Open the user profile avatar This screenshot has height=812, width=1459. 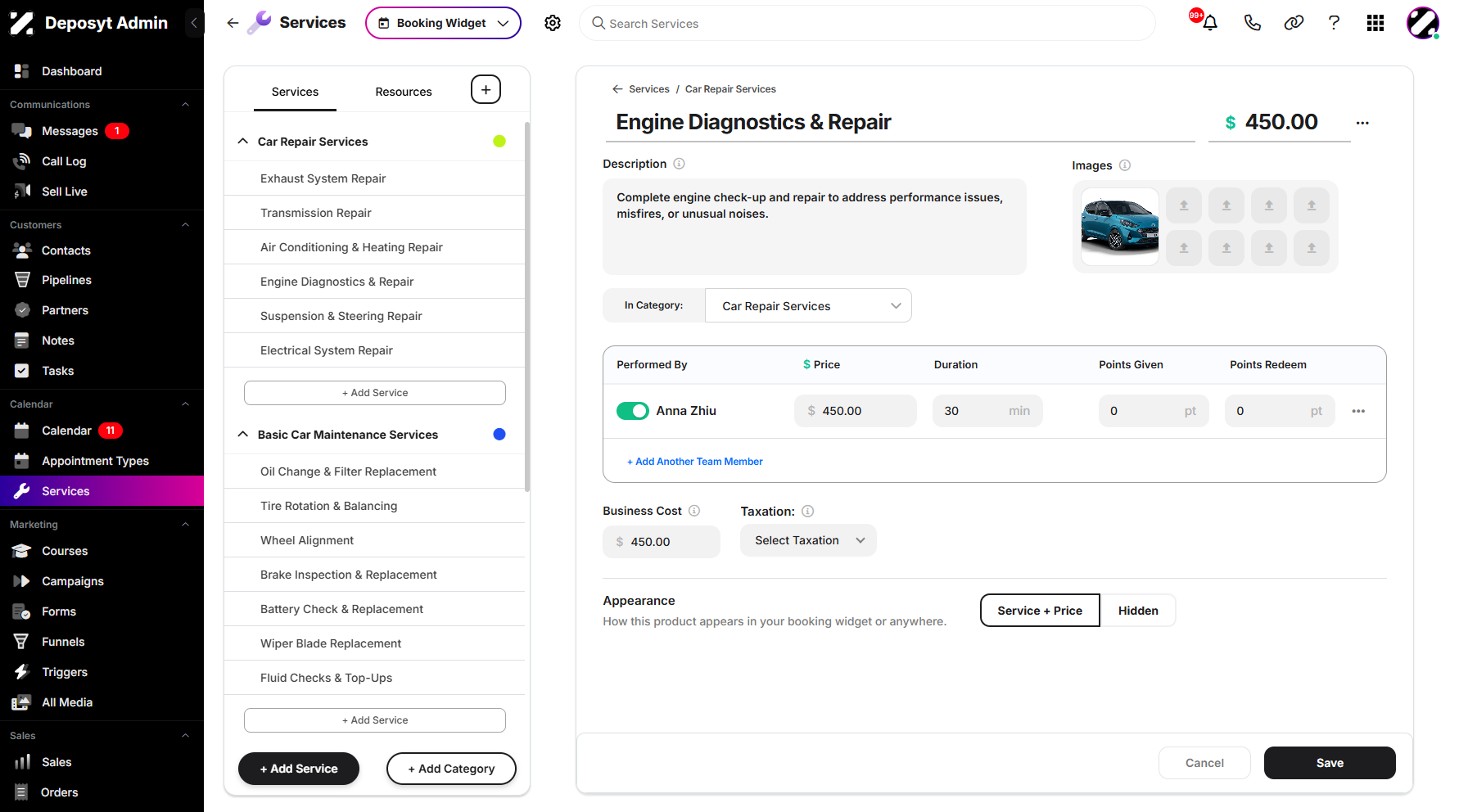click(x=1423, y=23)
